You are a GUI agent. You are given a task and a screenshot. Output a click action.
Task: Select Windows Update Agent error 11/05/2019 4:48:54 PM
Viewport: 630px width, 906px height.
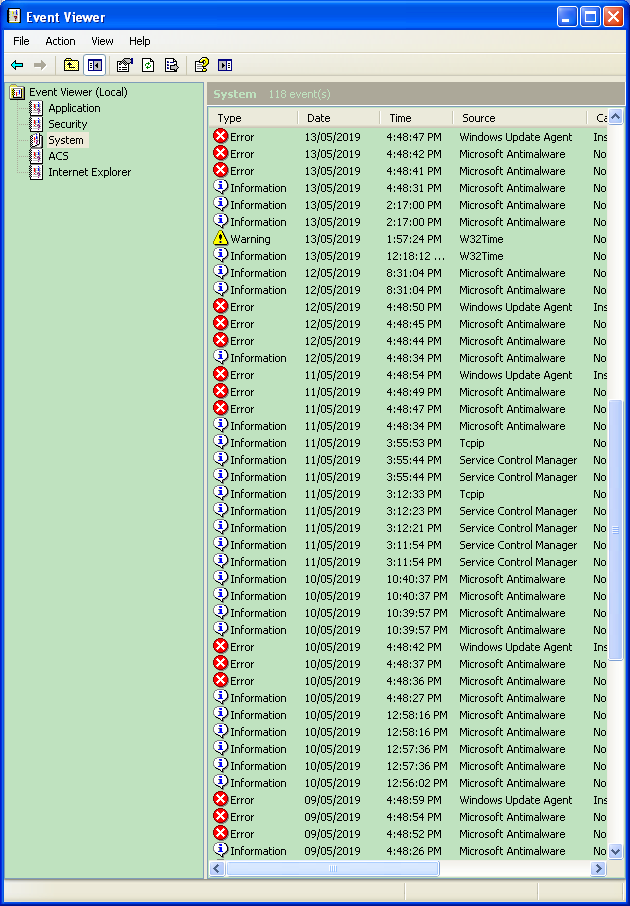click(408, 375)
